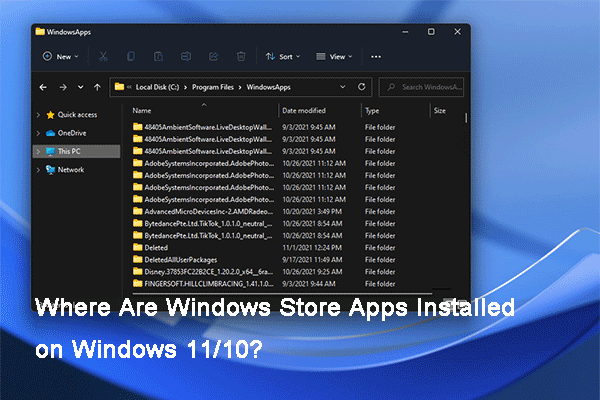Click date 11/1/2021 12:24 PM

(312, 248)
